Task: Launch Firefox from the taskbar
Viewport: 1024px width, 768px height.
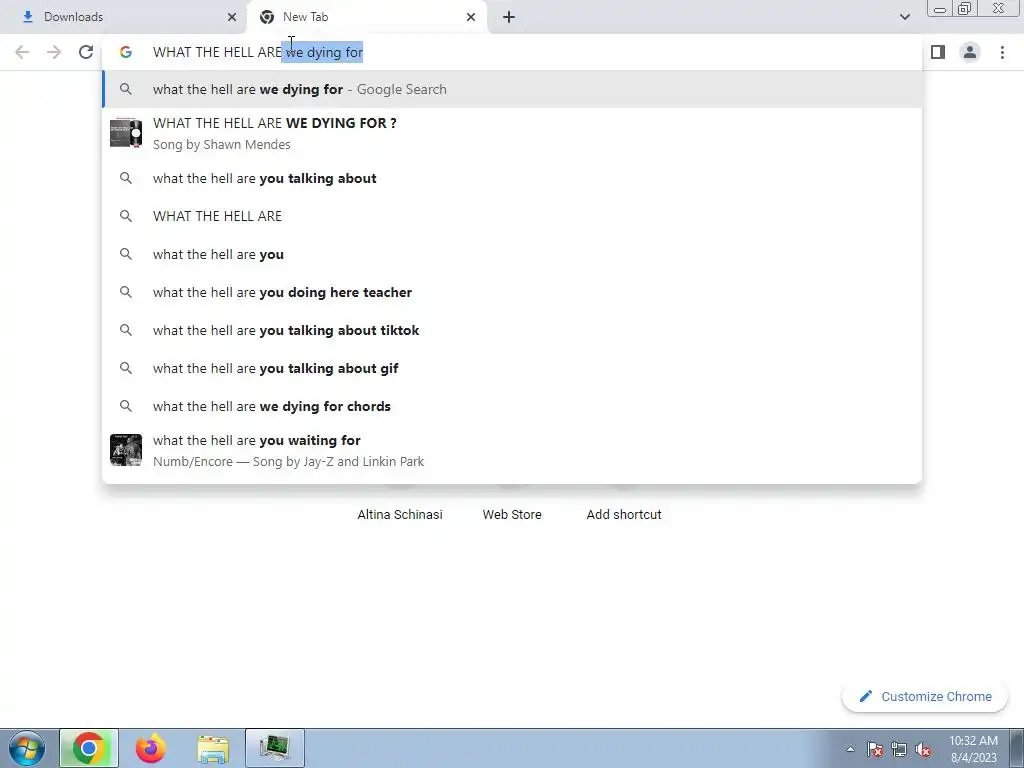Action: tap(151, 748)
